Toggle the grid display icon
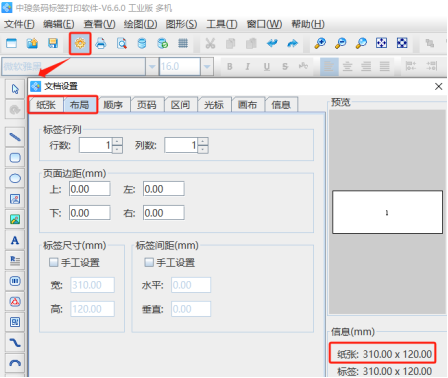The height and width of the screenshot is (378, 448). (183, 43)
